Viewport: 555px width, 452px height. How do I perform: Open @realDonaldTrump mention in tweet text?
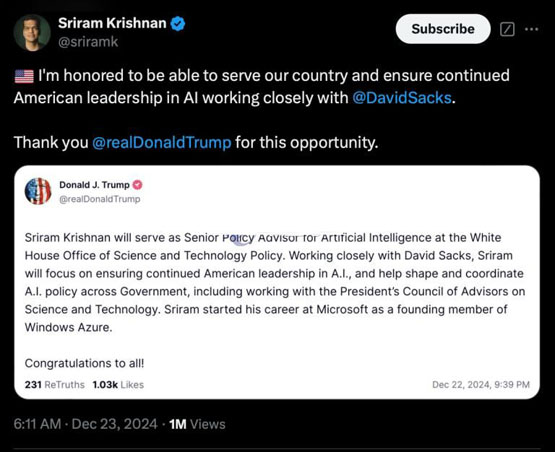point(161,143)
